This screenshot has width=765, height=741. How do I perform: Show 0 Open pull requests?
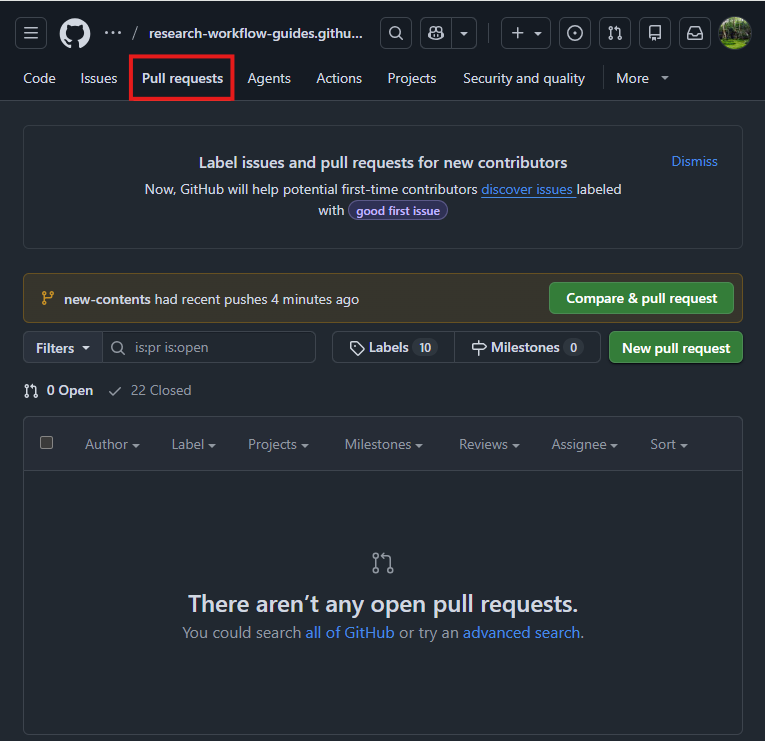pos(59,390)
